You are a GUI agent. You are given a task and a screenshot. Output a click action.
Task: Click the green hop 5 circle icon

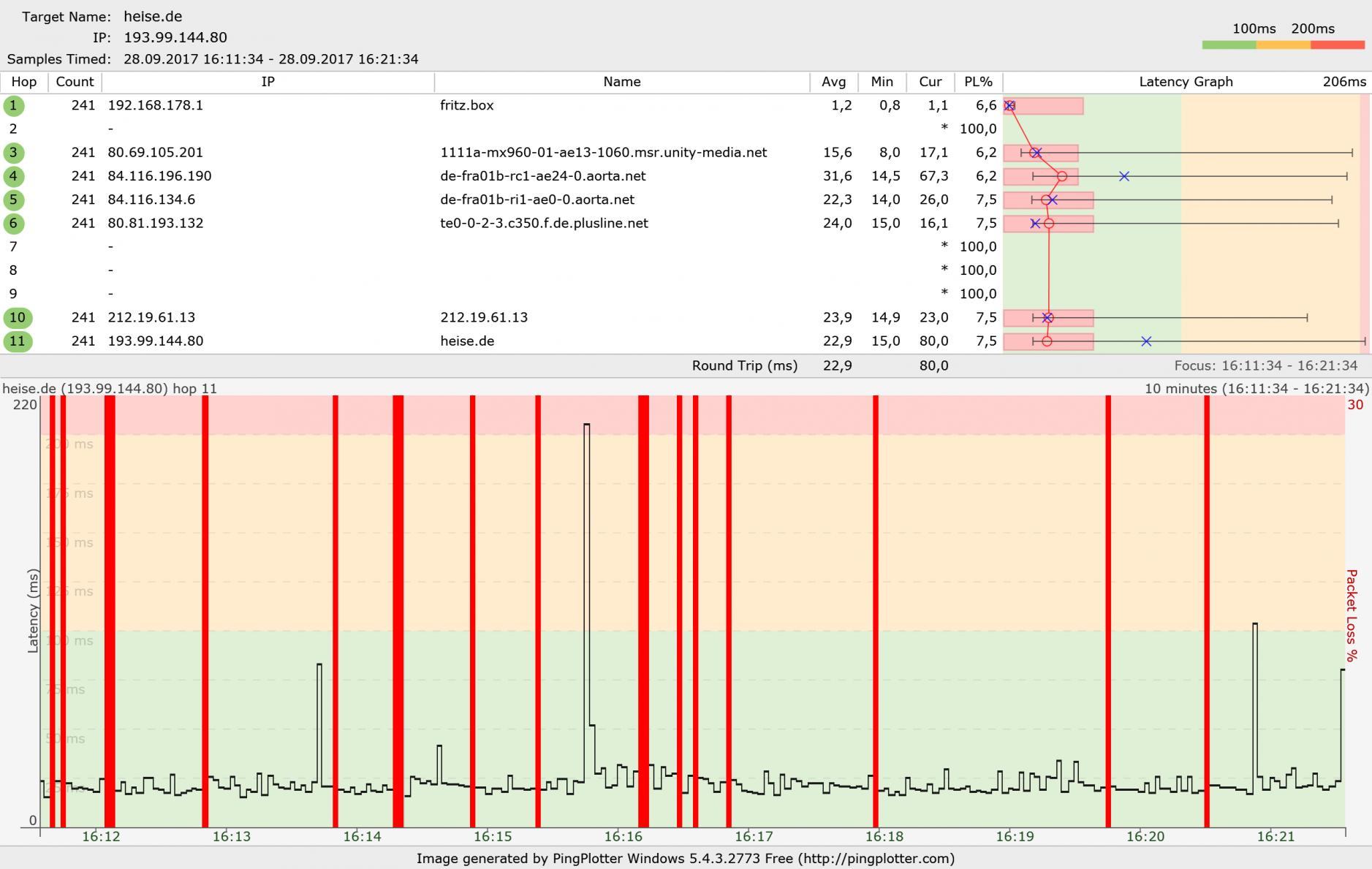pyautogui.click(x=13, y=200)
